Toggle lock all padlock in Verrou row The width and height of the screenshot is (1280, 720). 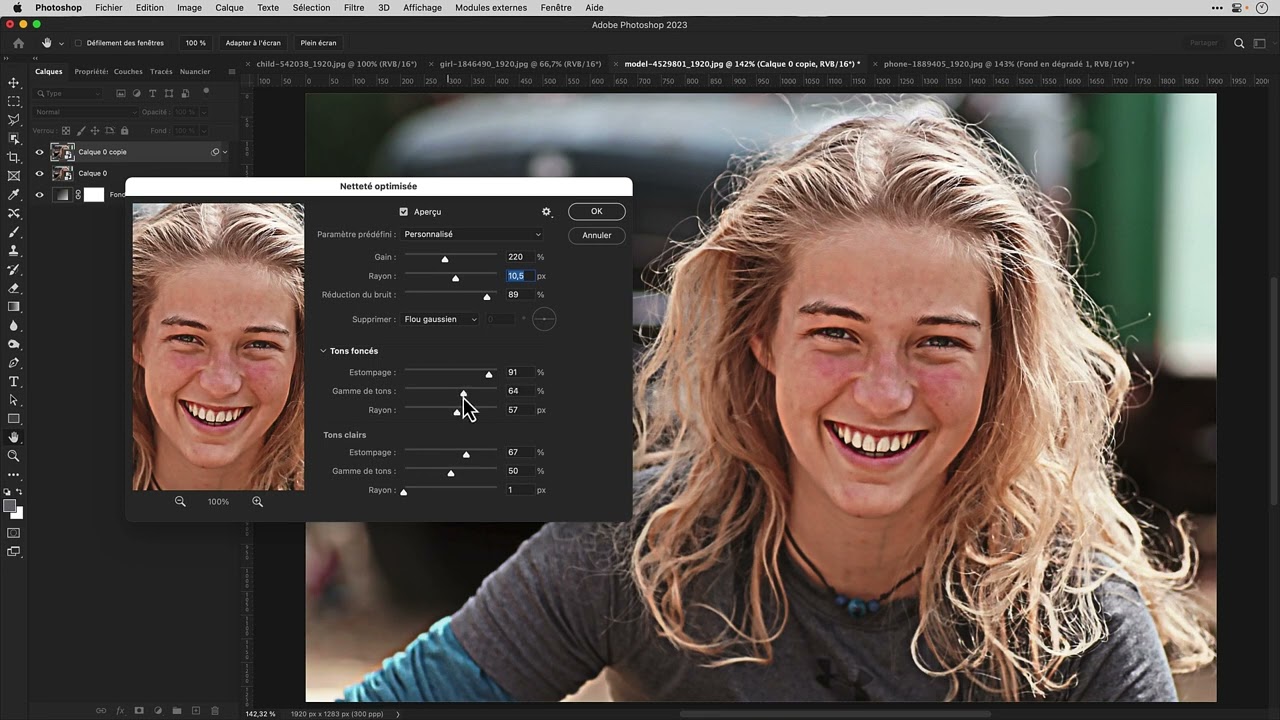point(125,130)
